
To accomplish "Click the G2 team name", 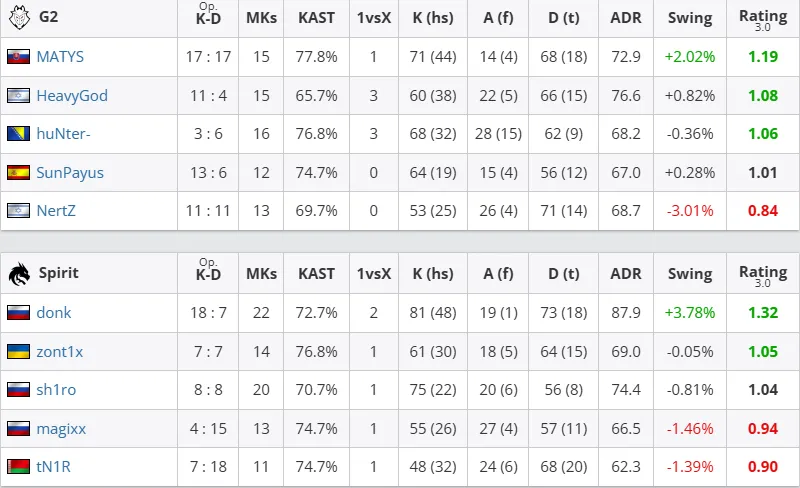I will pyautogui.click(x=48, y=17).
